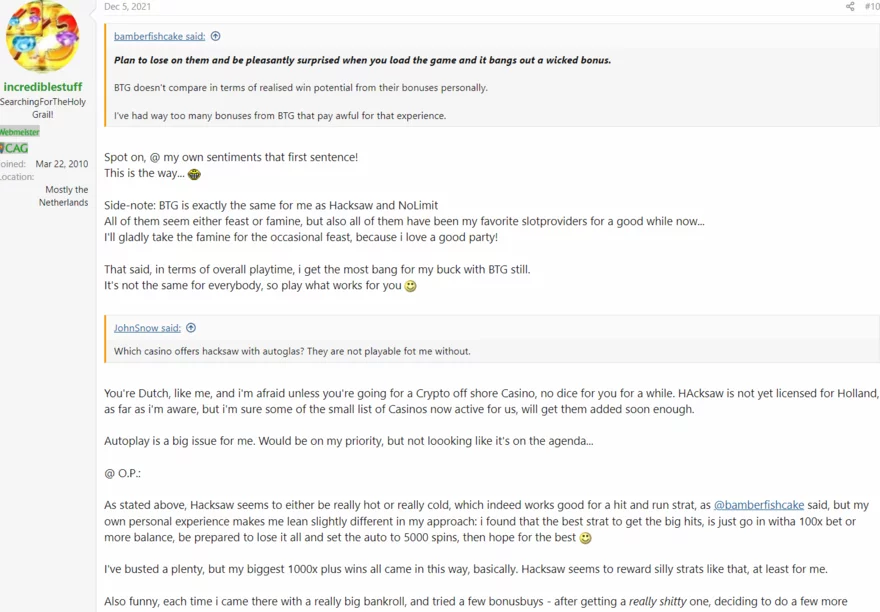Image resolution: width=880 pixels, height=612 pixels.
Task: Click the share icon beside post #10
Action: [x=850, y=7]
